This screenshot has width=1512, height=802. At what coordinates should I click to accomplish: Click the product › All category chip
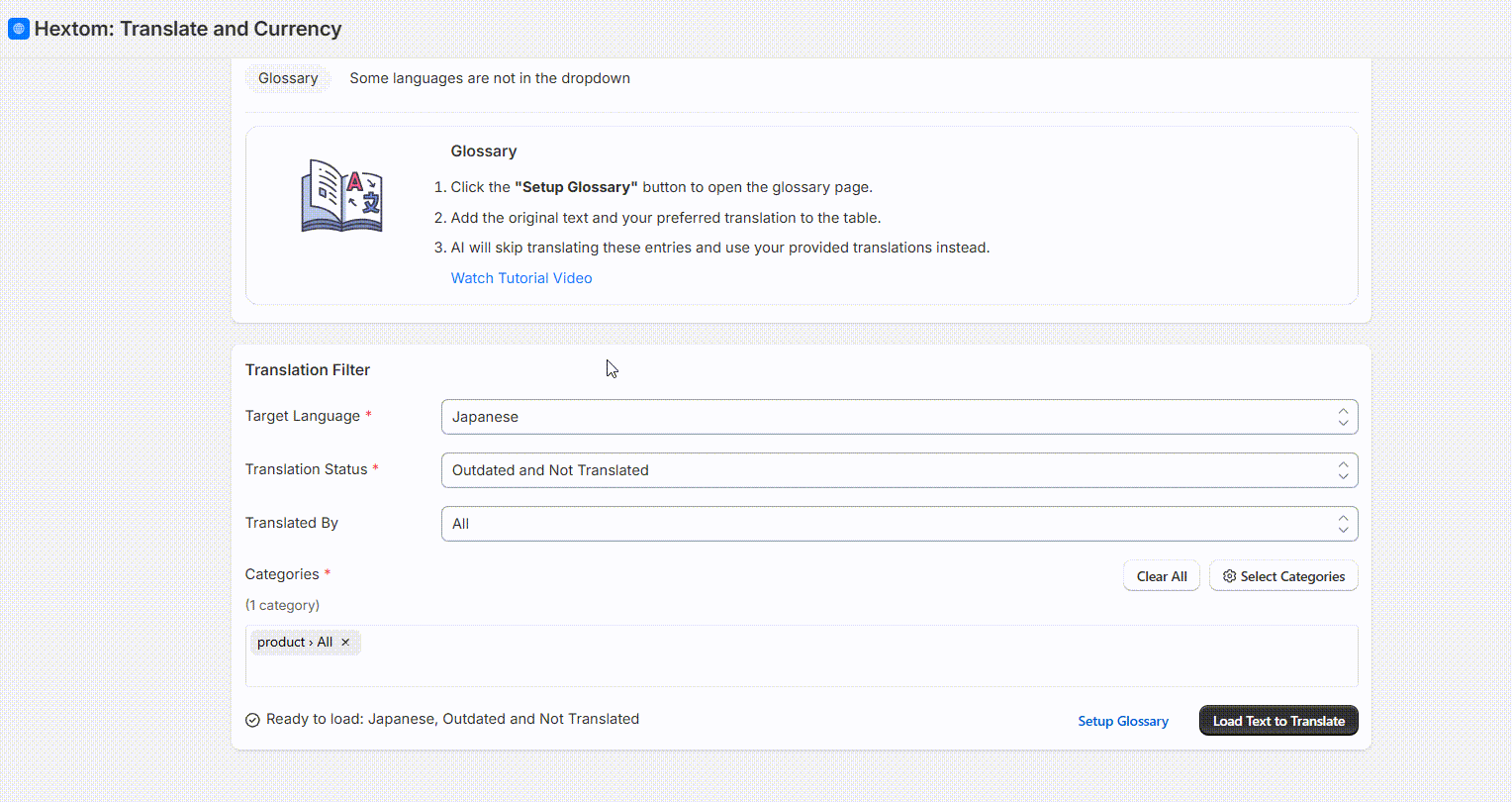point(305,643)
